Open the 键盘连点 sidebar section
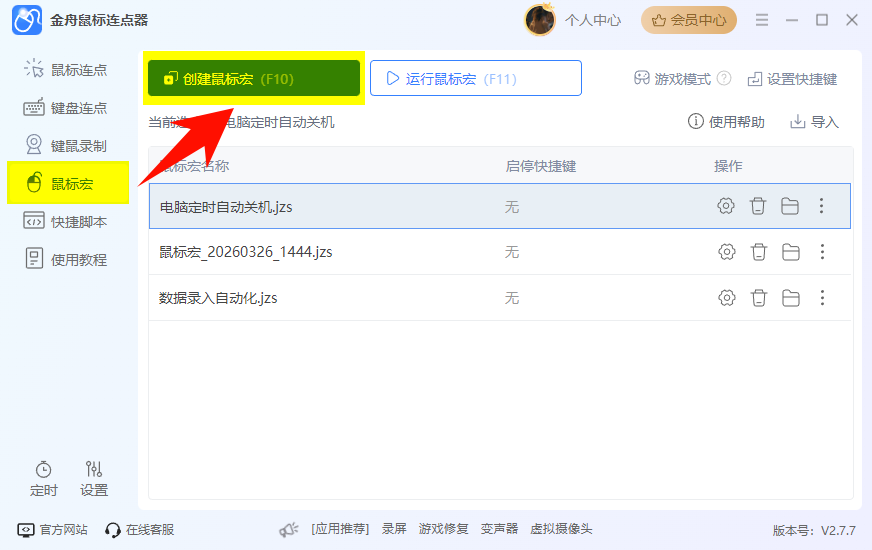Image resolution: width=872 pixels, height=550 pixels. 66,108
